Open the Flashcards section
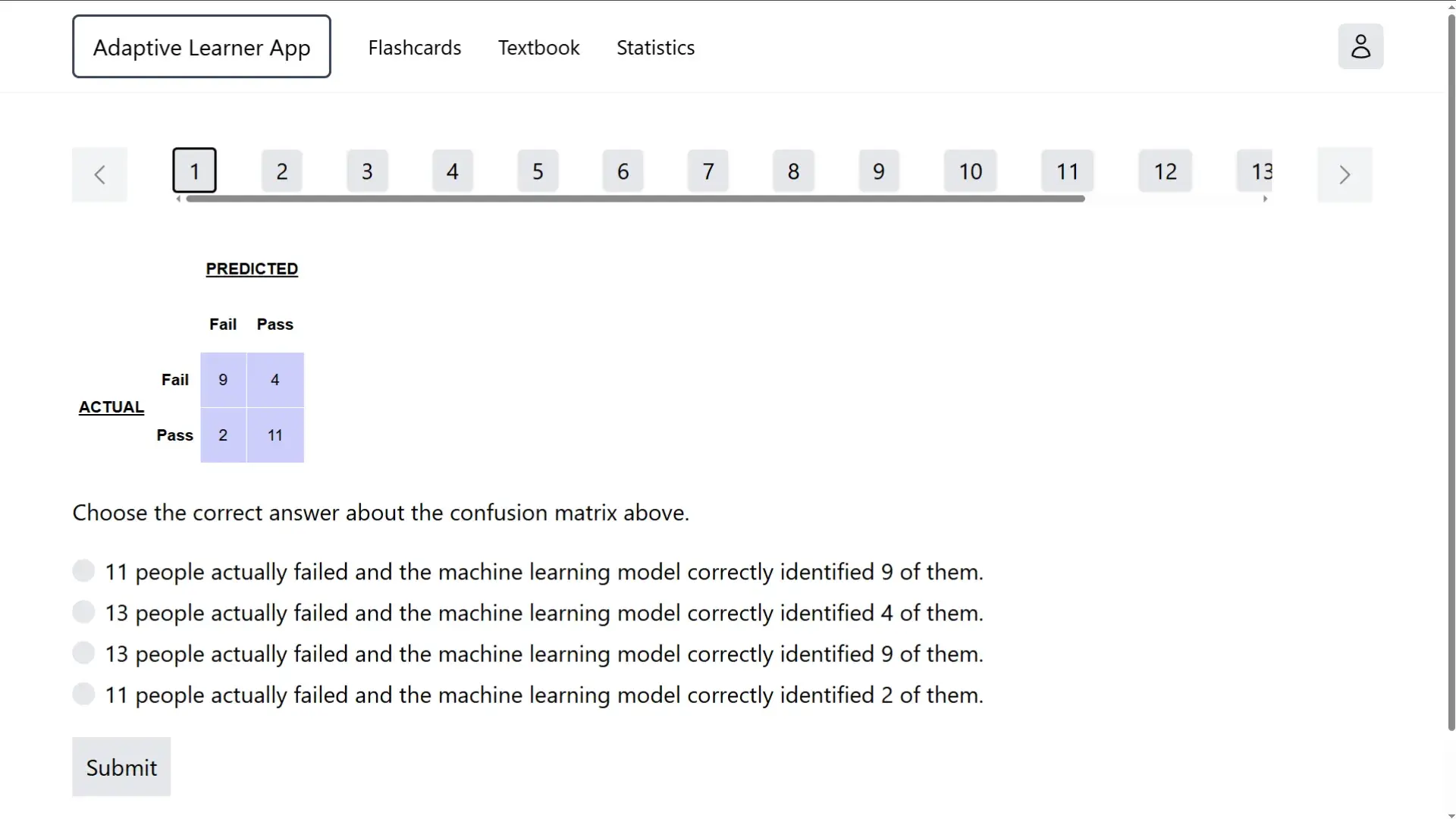 [414, 47]
